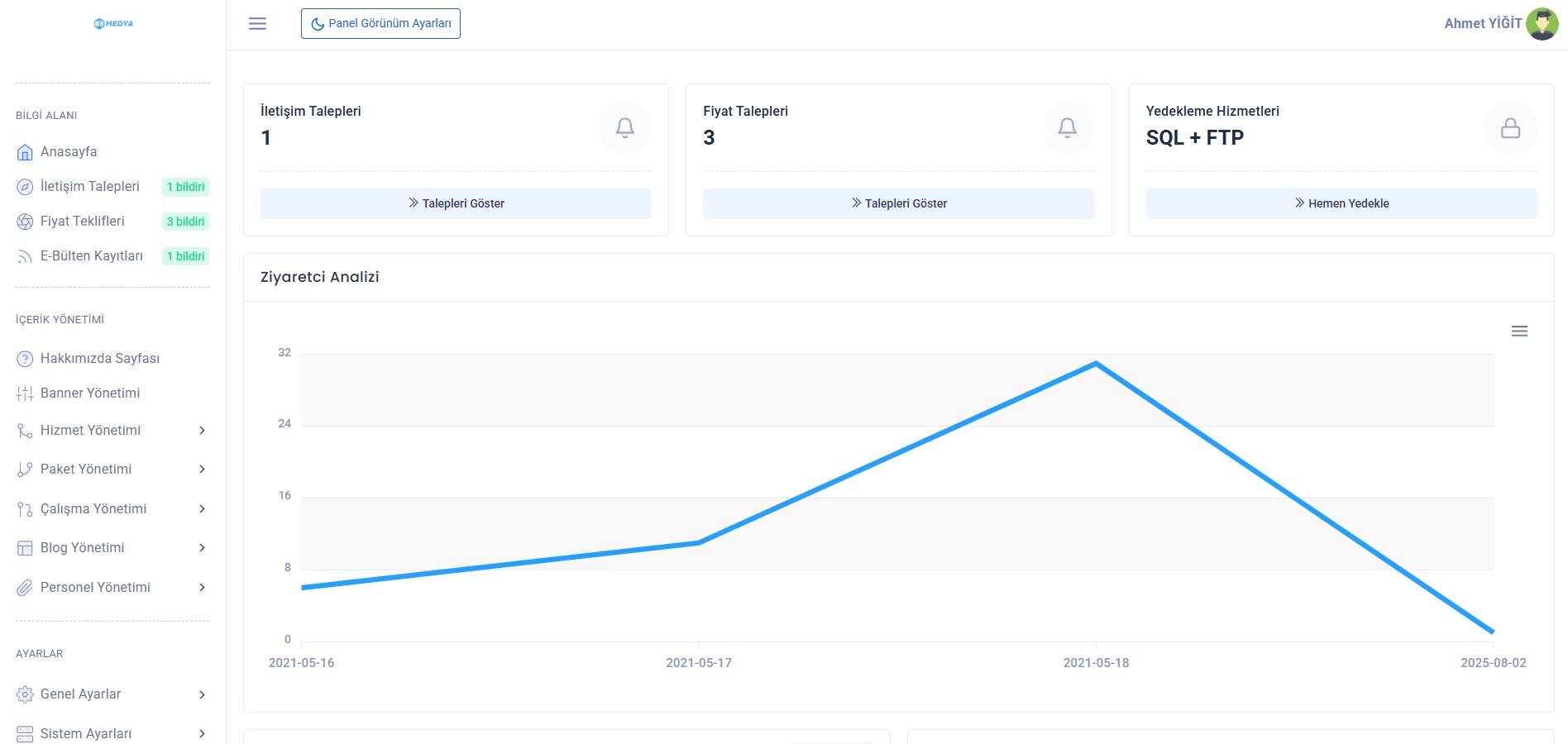Screen dimensions: 1568x744
Task: Click the MEDYA logo in sidebar
Action: coord(113,24)
